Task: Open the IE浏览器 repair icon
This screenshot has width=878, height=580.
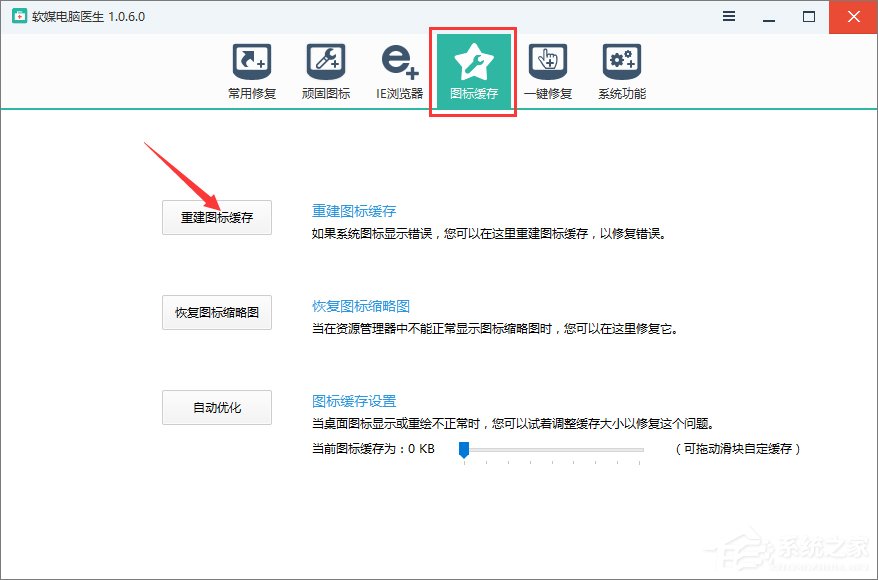Action: 398,60
